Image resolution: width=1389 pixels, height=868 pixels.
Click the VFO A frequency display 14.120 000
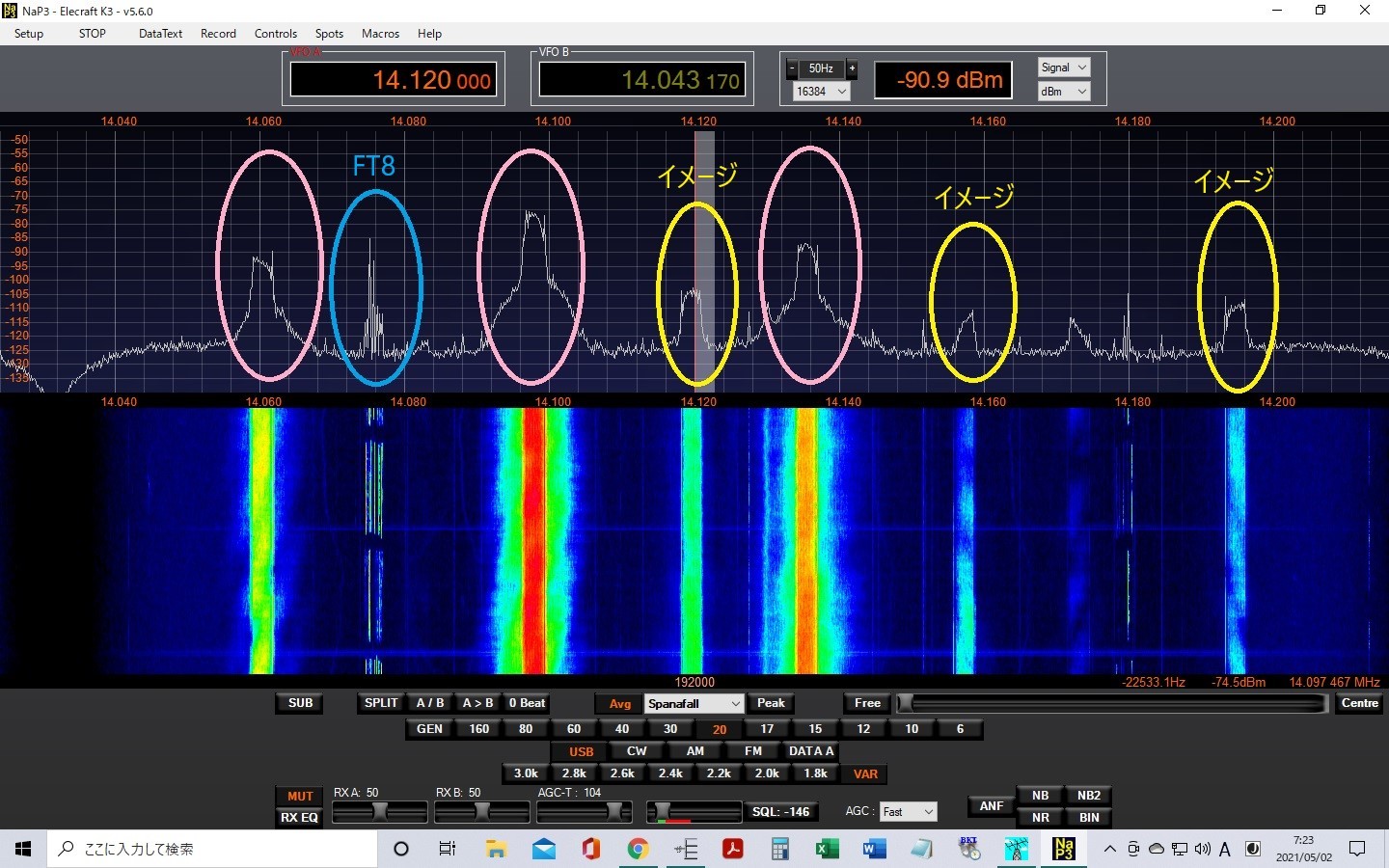click(394, 80)
